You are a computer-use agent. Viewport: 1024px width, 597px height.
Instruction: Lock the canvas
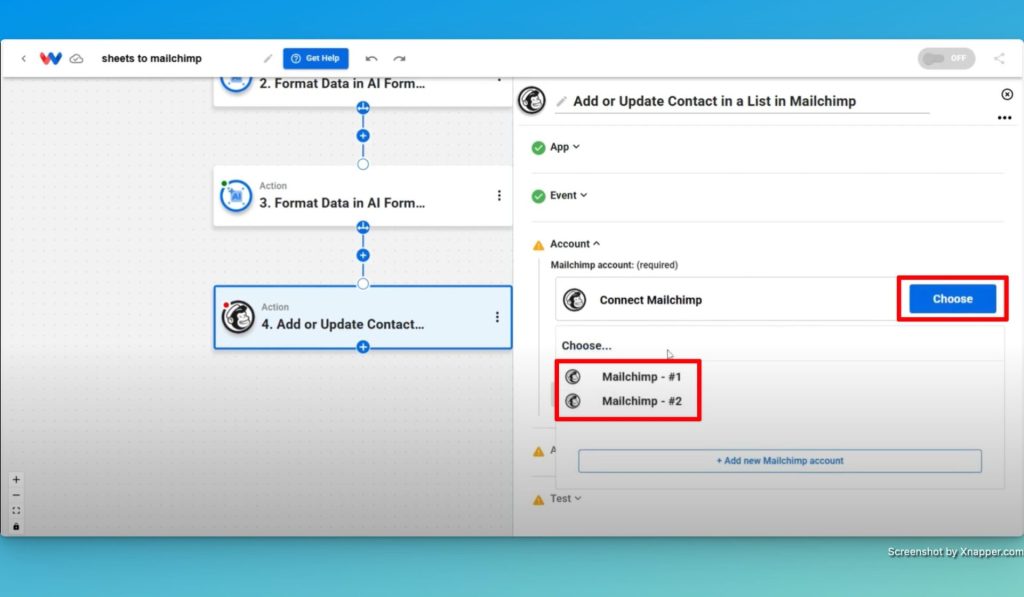point(16,526)
